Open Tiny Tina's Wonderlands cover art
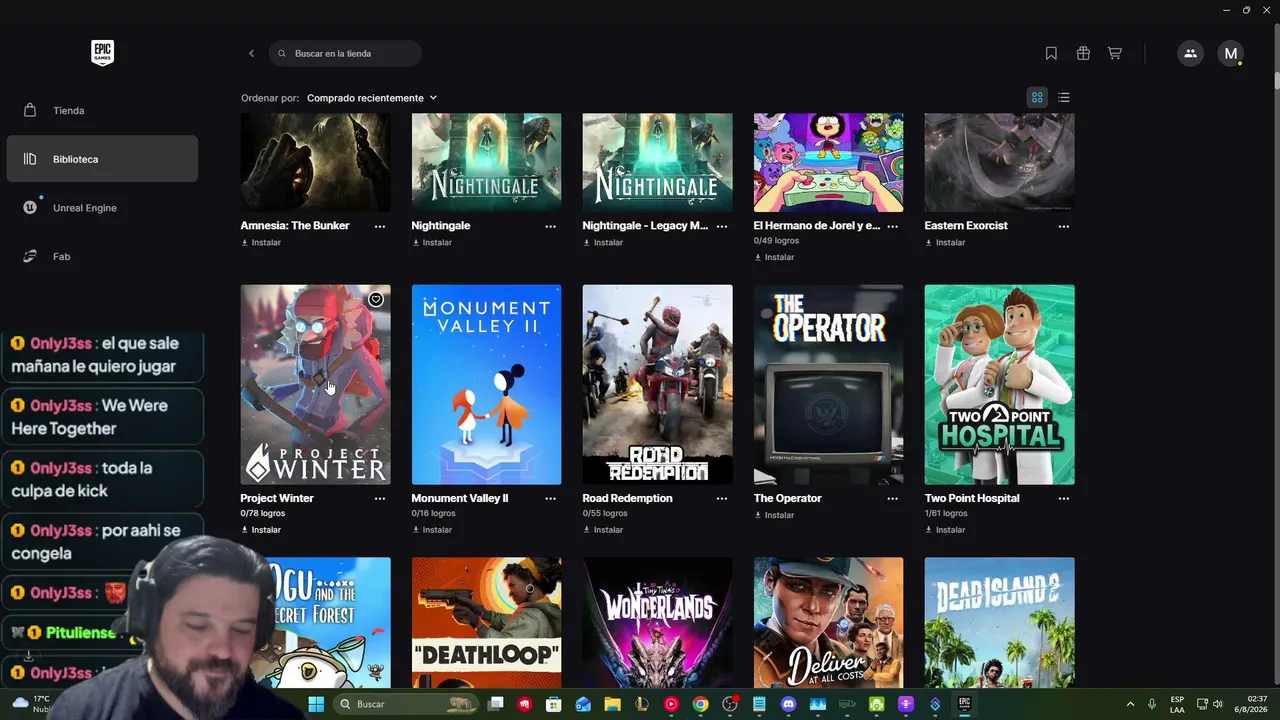 [657, 622]
